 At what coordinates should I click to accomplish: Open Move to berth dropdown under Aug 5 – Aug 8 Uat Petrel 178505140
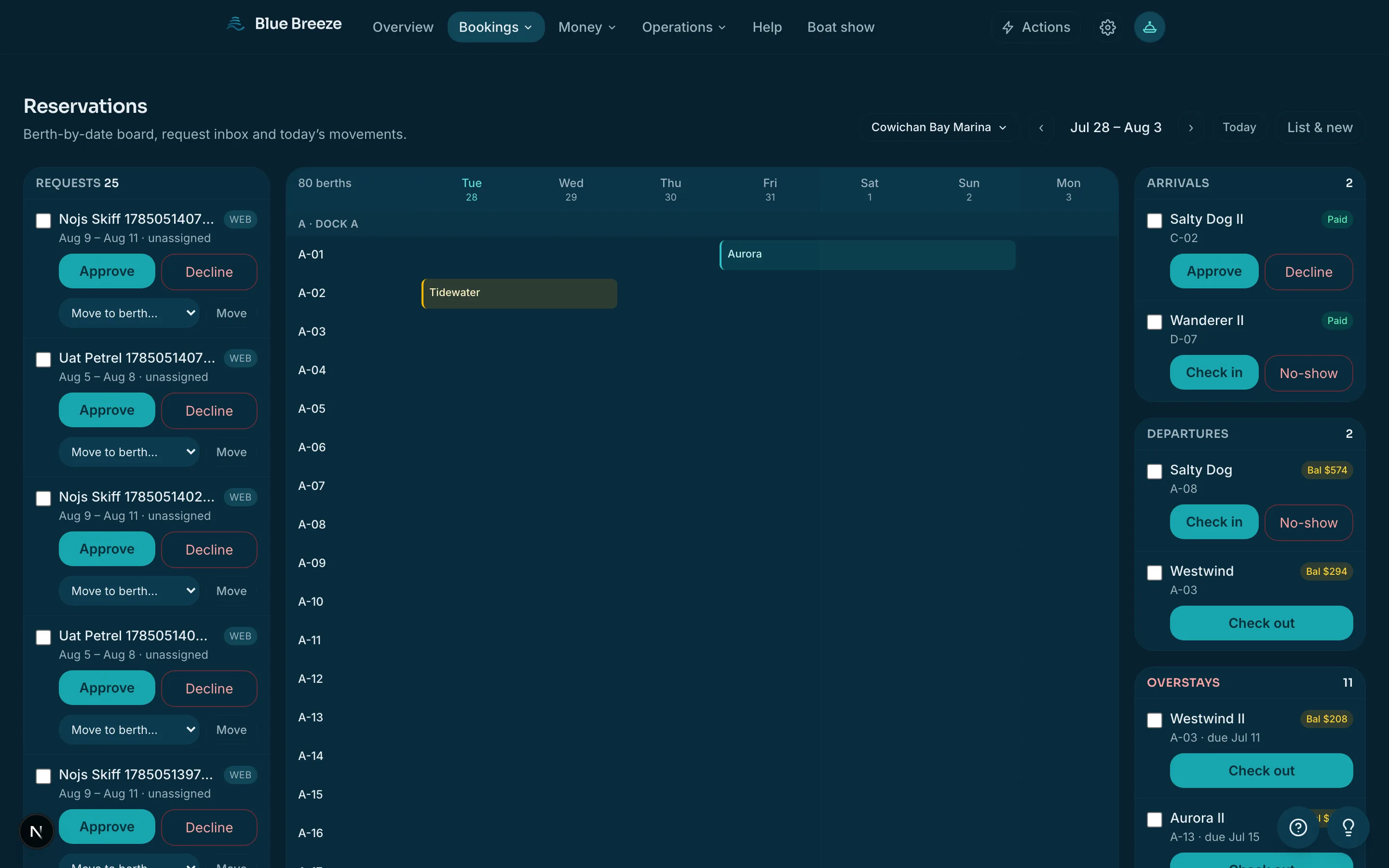click(x=129, y=730)
